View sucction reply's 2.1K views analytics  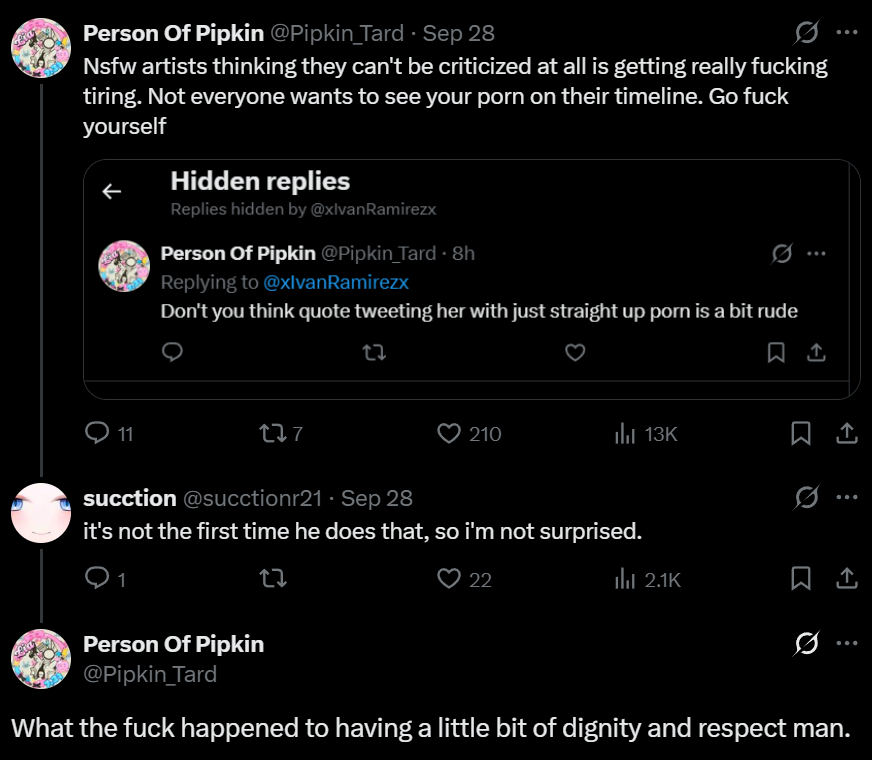pos(625,579)
